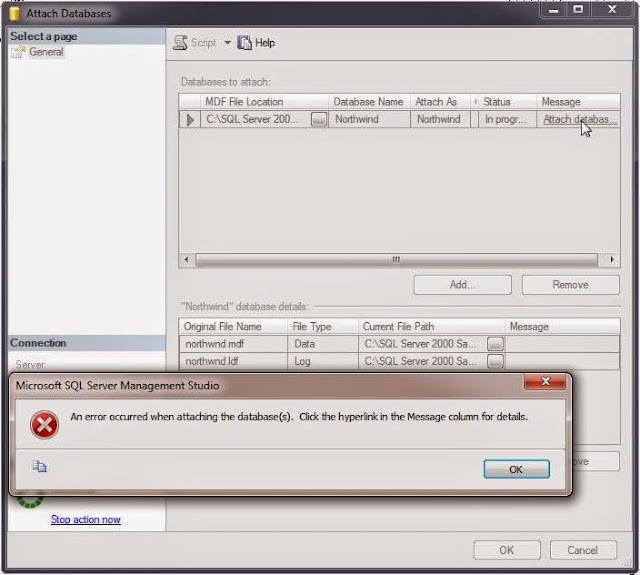Click the right arrow of horizontal scrollbar
The height and width of the screenshot is (575, 640).
[x=611, y=260]
